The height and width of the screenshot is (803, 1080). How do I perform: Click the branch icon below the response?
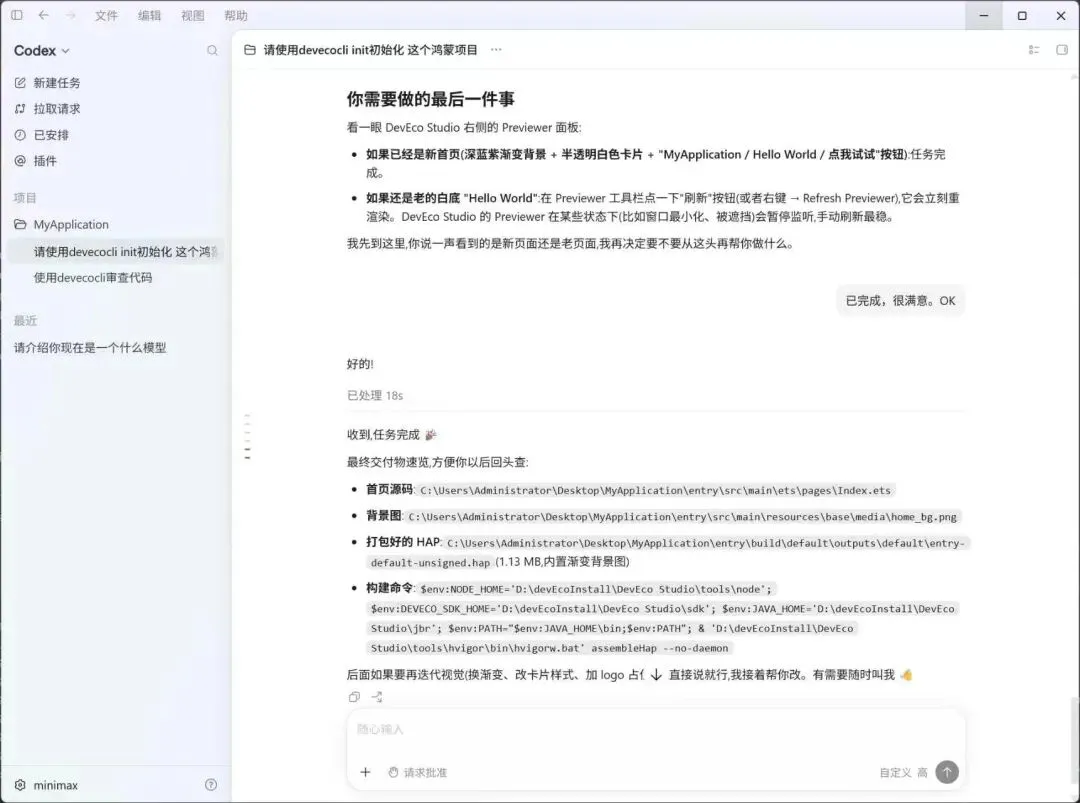377,697
